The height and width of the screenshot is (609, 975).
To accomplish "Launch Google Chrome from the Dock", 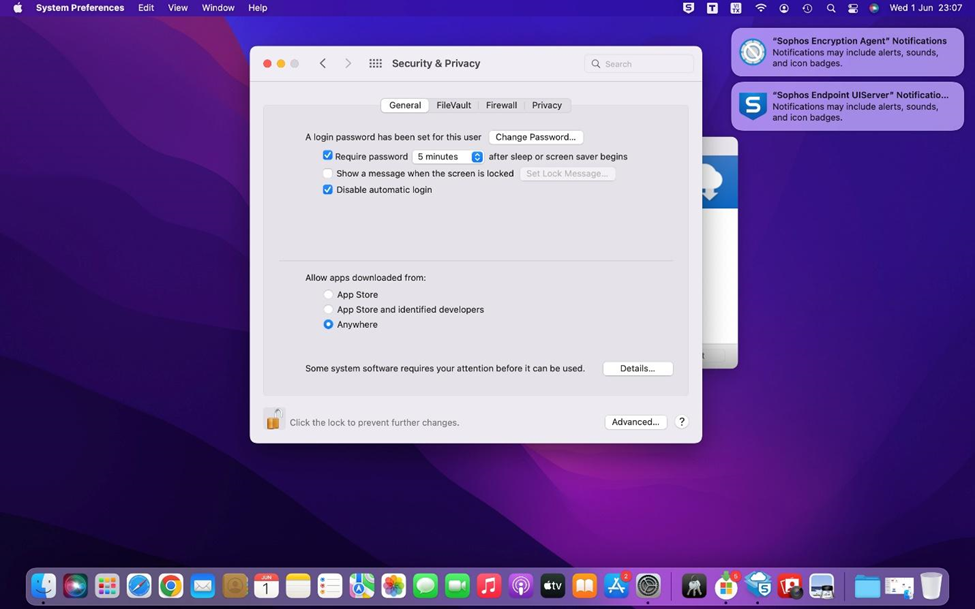I will pyautogui.click(x=170, y=586).
